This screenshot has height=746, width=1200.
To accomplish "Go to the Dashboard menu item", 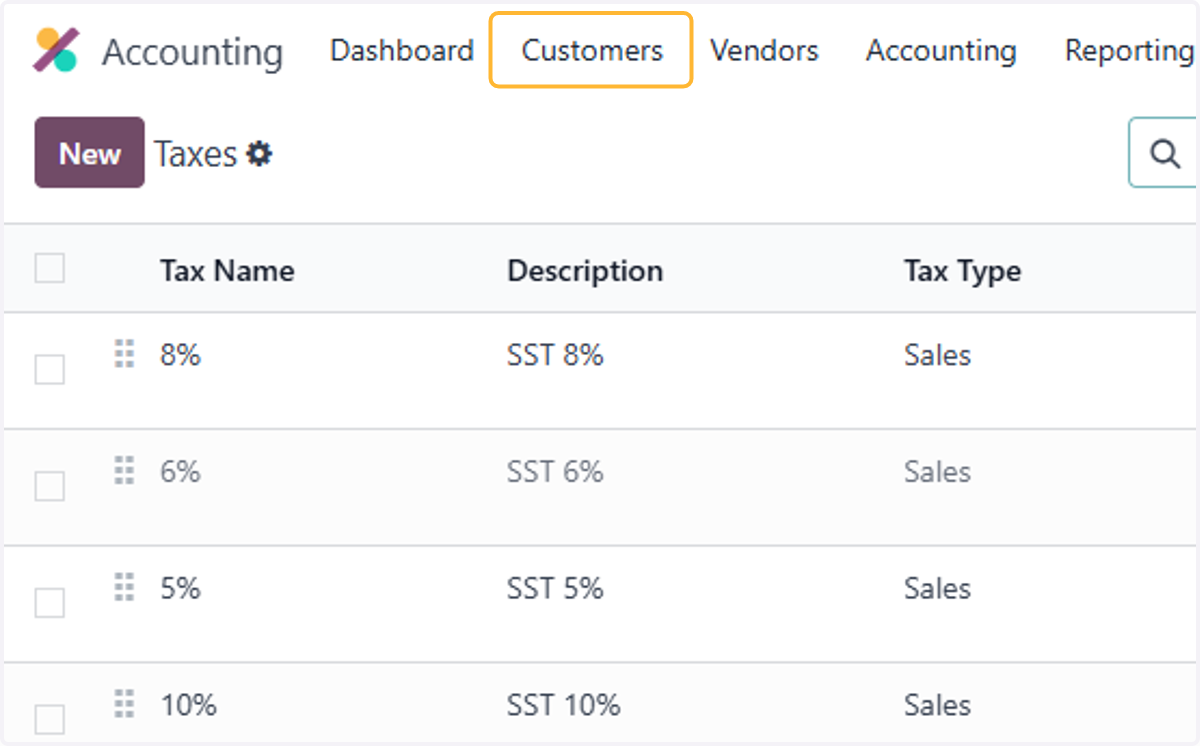I will (x=402, y=50).
